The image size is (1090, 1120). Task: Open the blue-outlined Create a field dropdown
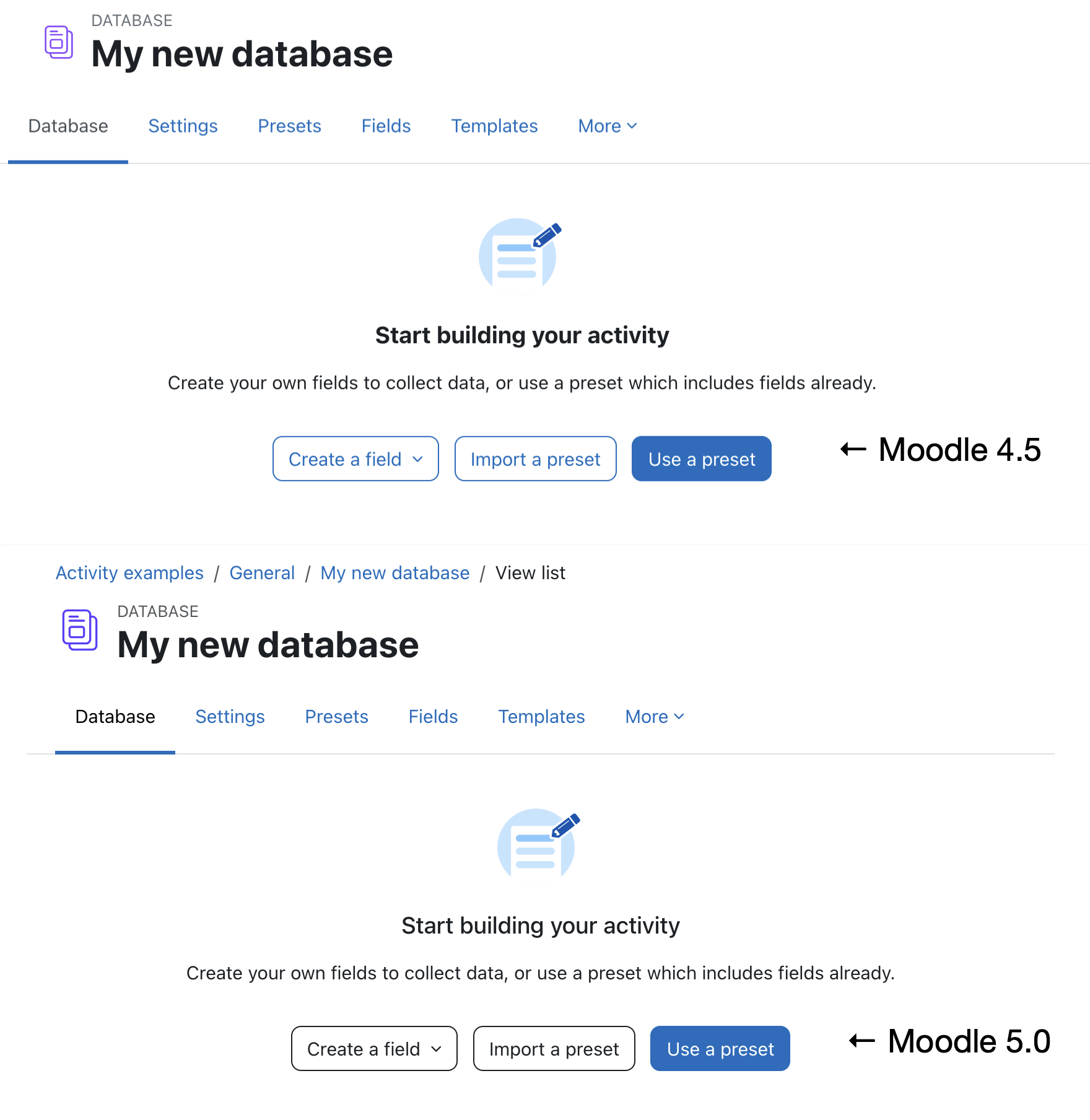[x=355, y=459]
